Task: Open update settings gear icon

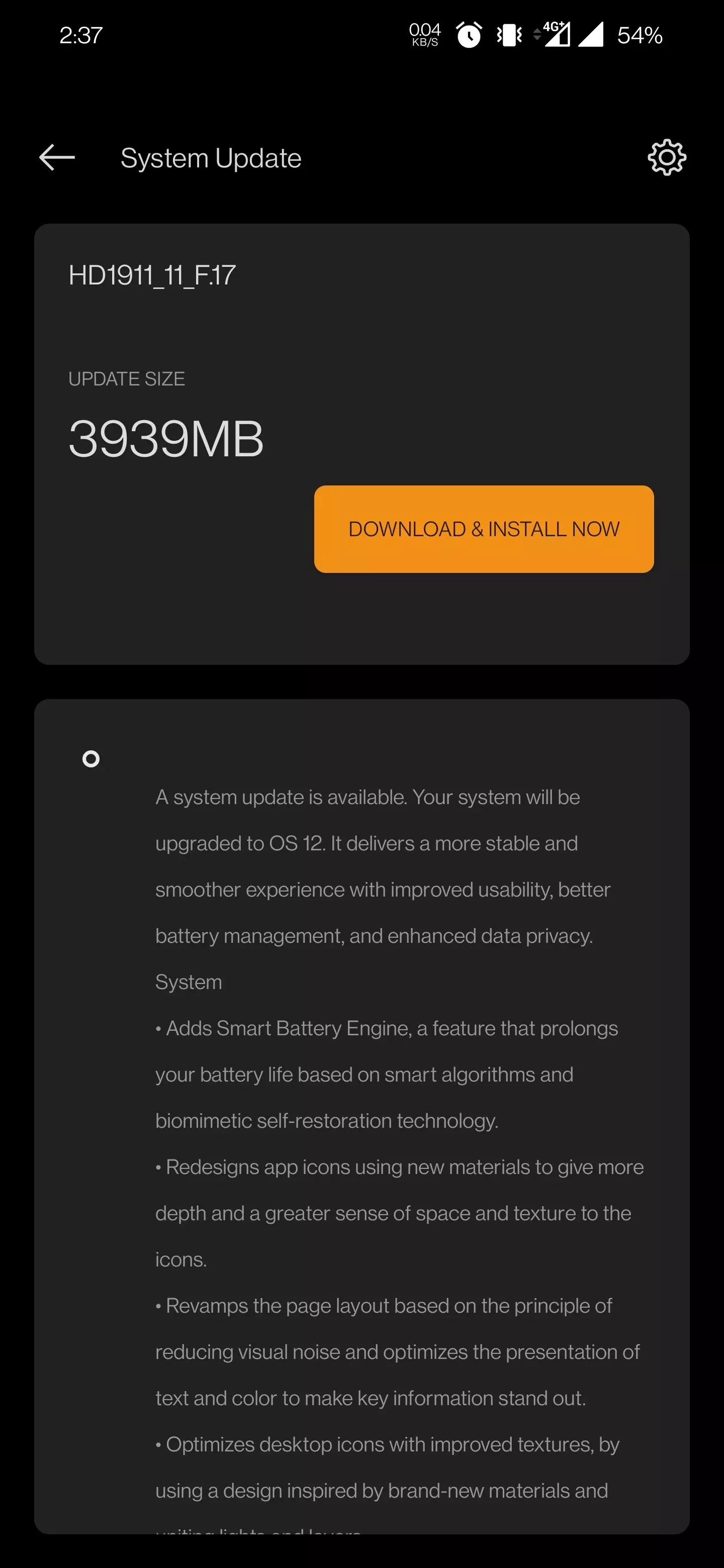Action: 667,158
